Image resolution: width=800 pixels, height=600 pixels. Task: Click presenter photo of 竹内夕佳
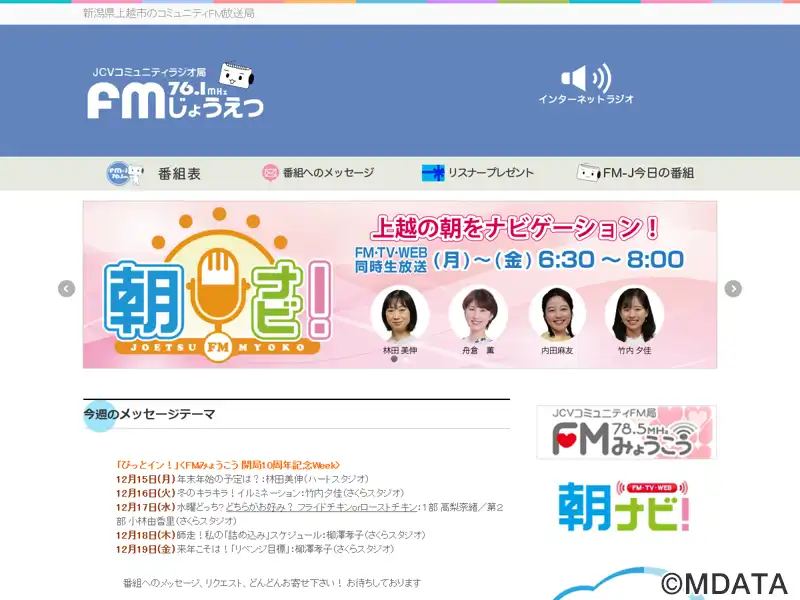[634, 314]
